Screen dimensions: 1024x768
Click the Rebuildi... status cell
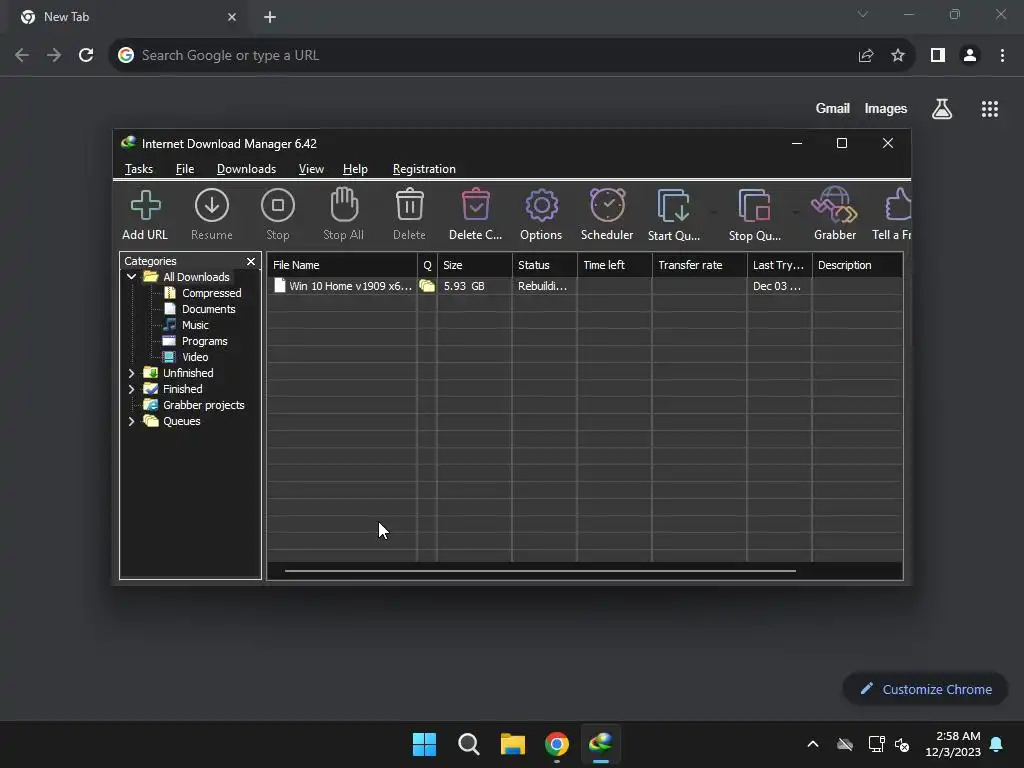pyautogui.click(x=542, y=286)
